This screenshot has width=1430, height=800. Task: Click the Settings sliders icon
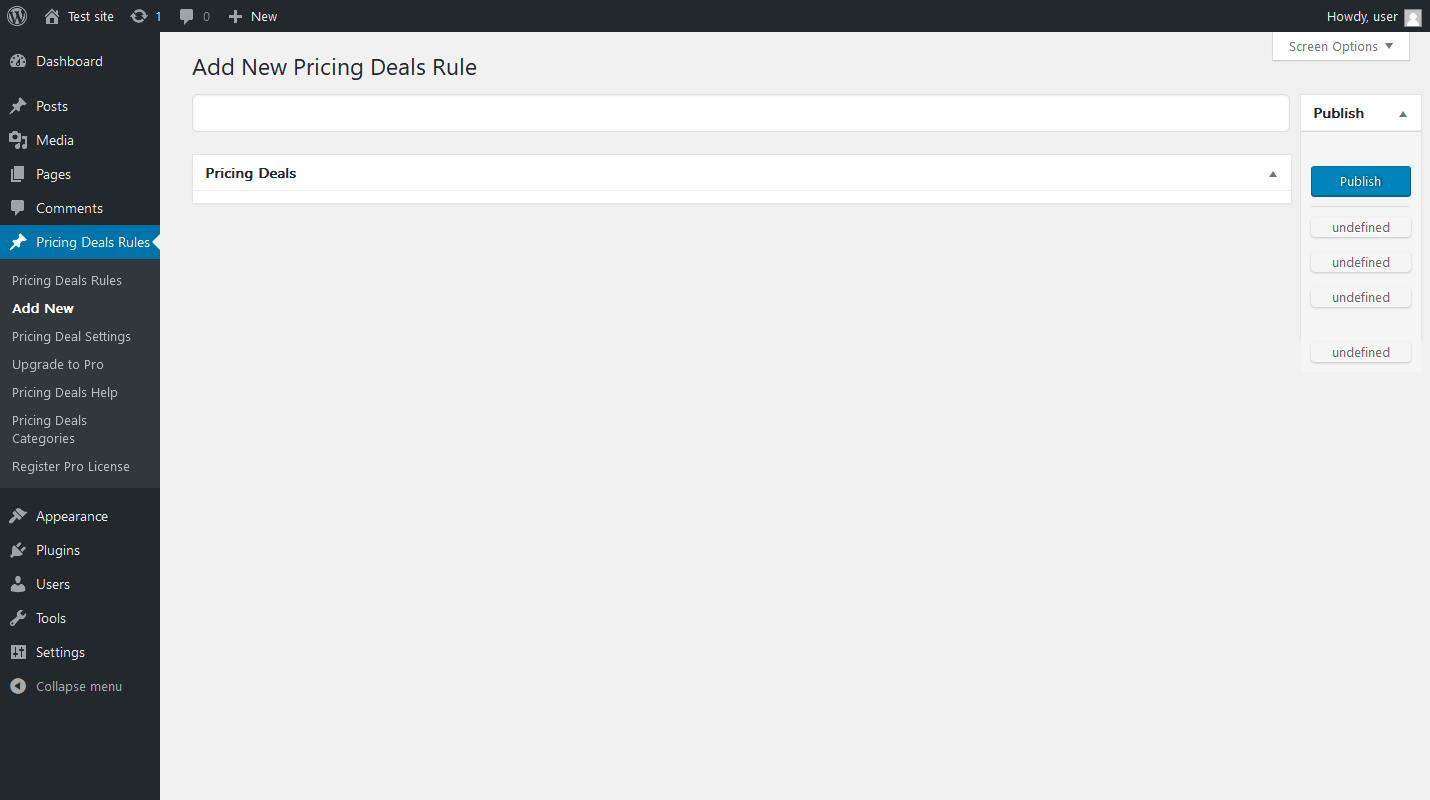click(x=18, y=652)
